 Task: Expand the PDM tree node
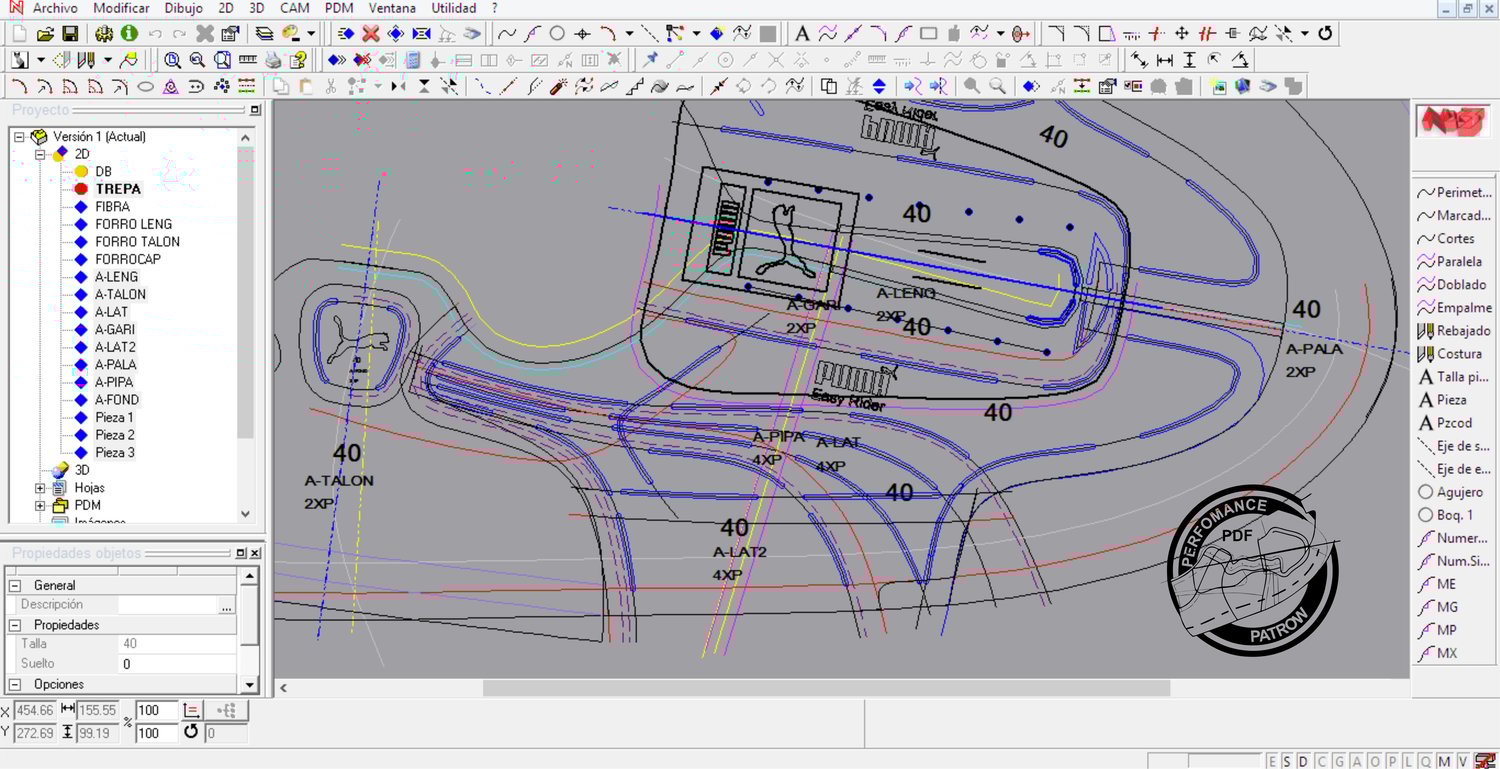(x=41, y=506)
